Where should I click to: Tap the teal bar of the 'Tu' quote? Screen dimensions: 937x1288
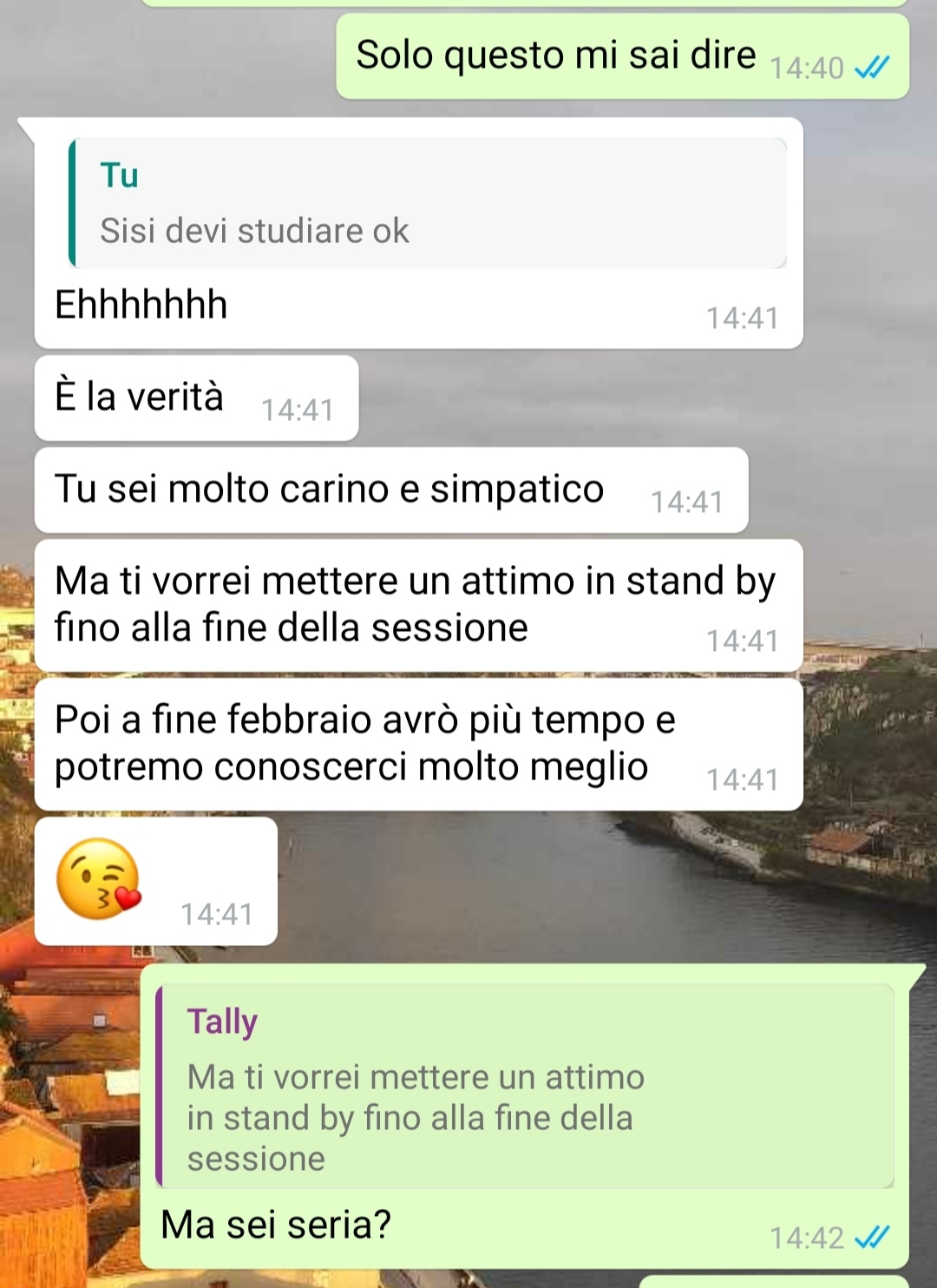pyautogui.click(x=72, y=203)
